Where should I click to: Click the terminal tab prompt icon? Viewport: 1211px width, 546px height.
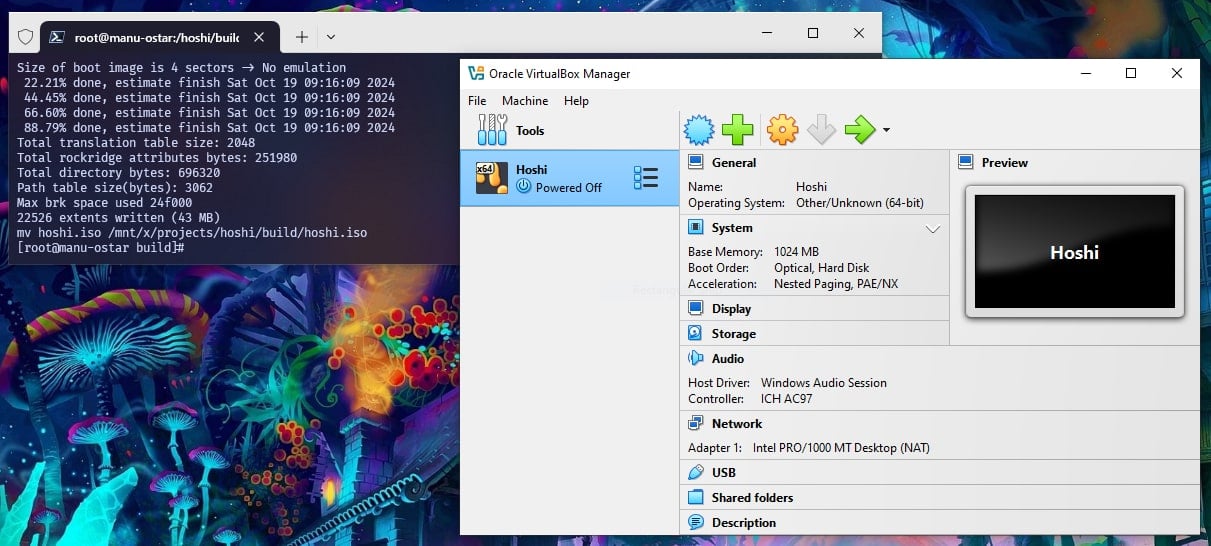click(x=58, y=37)
